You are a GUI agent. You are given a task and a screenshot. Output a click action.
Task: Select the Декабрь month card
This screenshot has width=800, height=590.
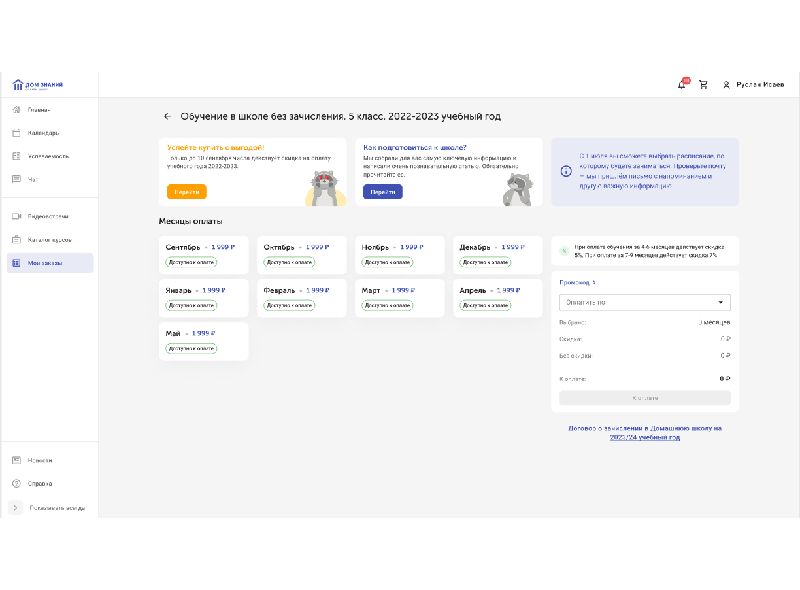[497, 255]
